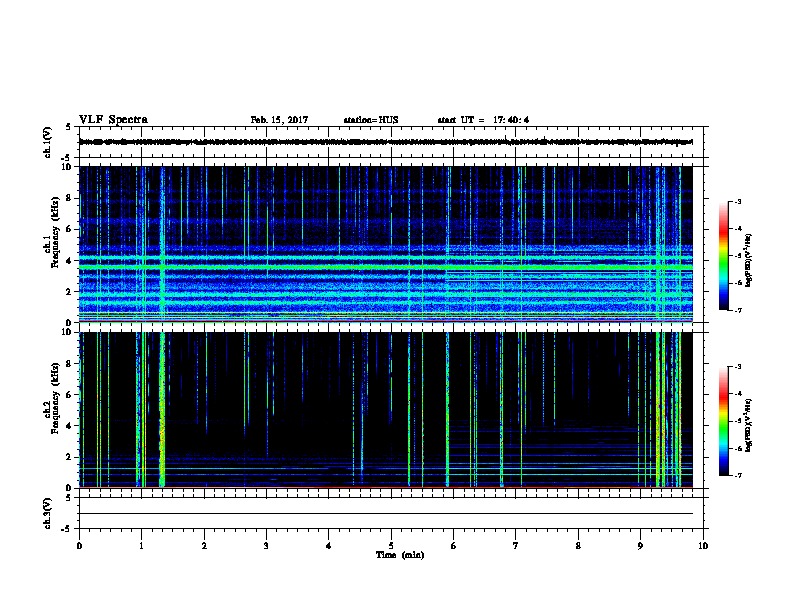Image resolution: width=792 pixels, height=612 pixels.
Task: Click tick label 4 on the Time axis
Action: 329,546
